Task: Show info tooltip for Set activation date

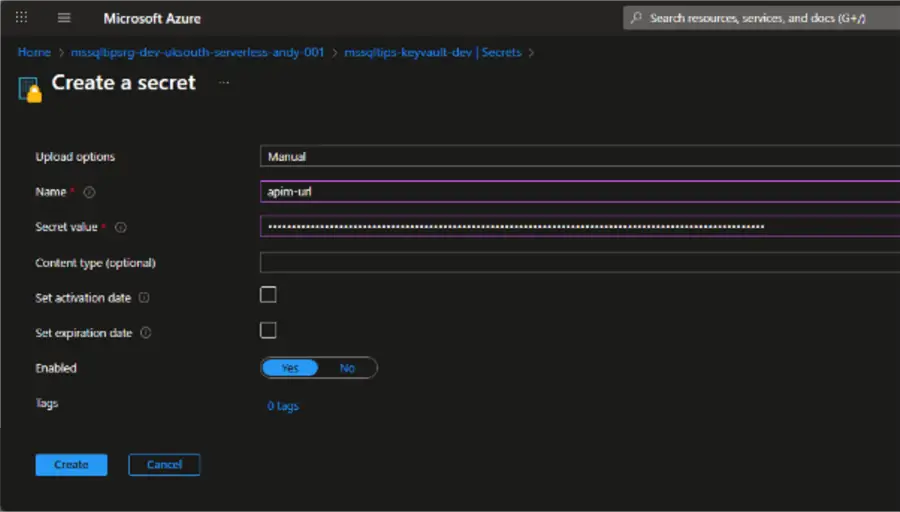Action: pyautogui.click(x=144, y=297)
